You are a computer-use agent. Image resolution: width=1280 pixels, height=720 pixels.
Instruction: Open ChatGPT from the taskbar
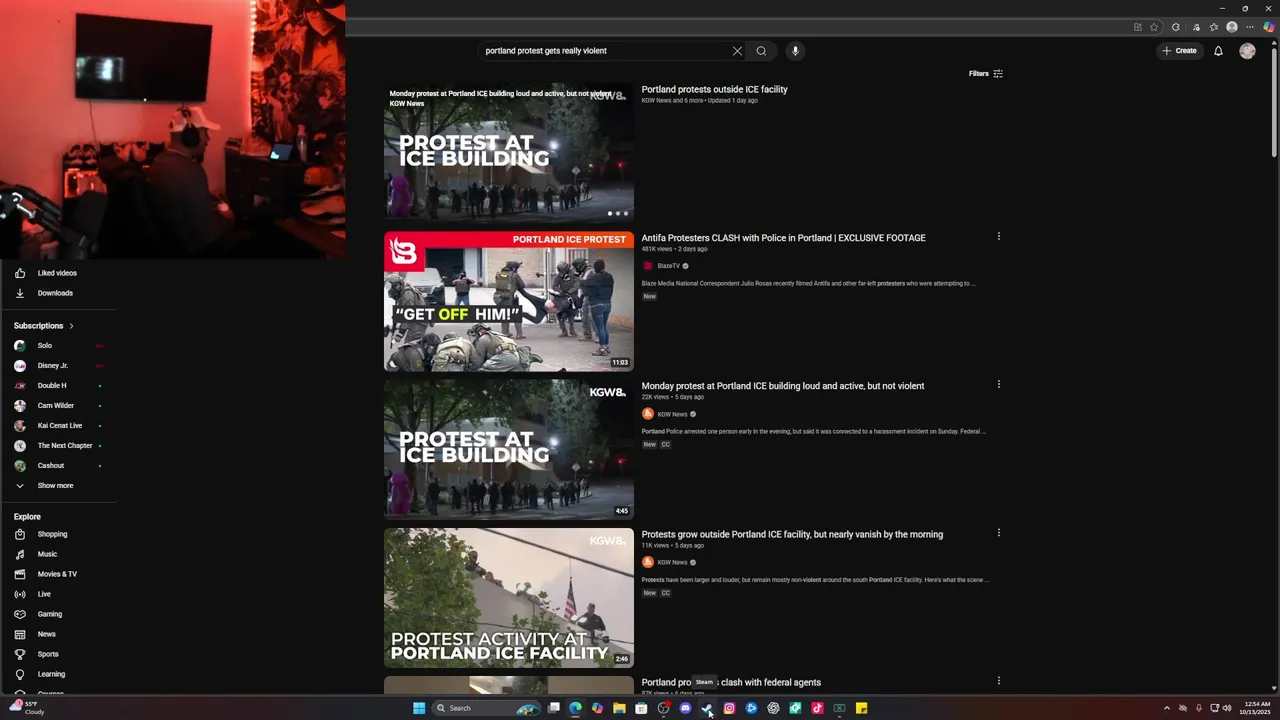tap(773, 708)
